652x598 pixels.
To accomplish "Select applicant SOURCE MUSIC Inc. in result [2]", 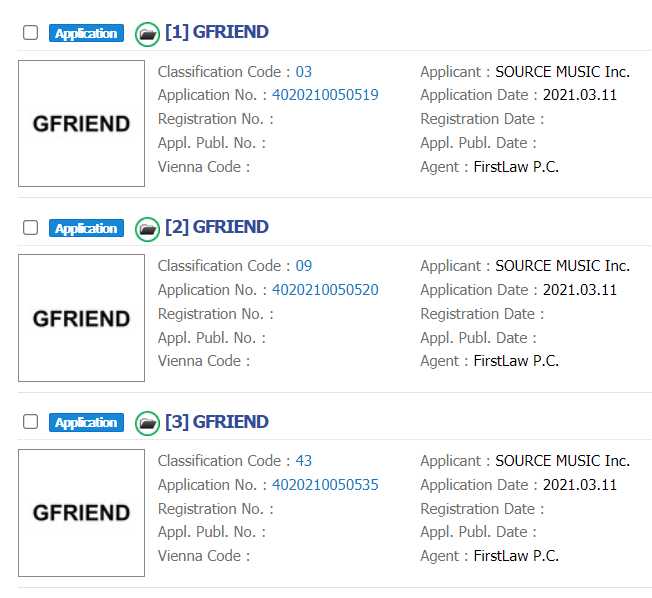I will 563,266.
